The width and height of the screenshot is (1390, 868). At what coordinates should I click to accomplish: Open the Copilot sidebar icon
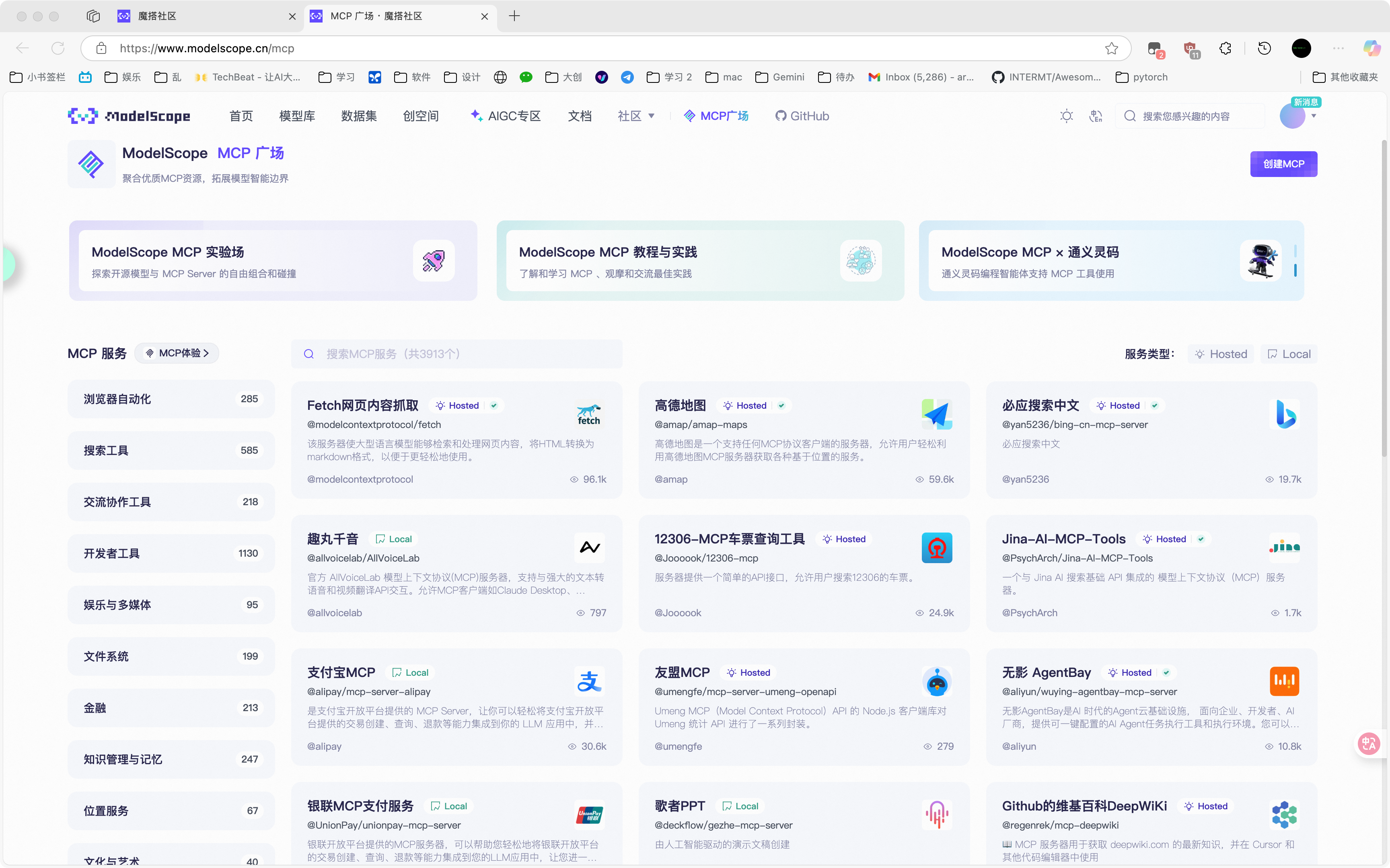1371,48
